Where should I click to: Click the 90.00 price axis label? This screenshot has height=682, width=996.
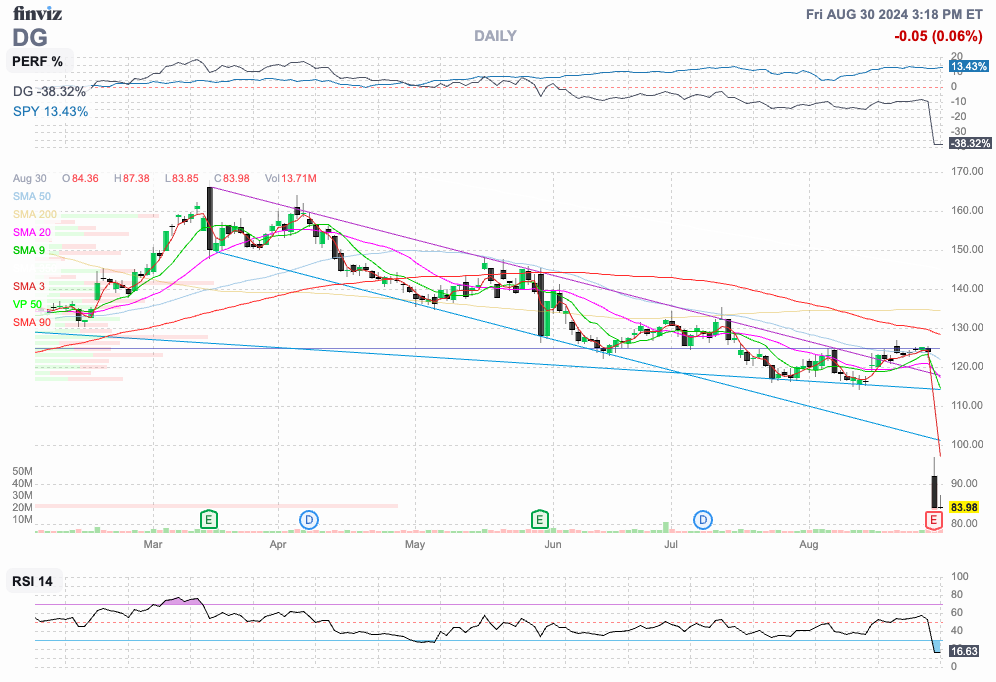[x=965, y=484]
